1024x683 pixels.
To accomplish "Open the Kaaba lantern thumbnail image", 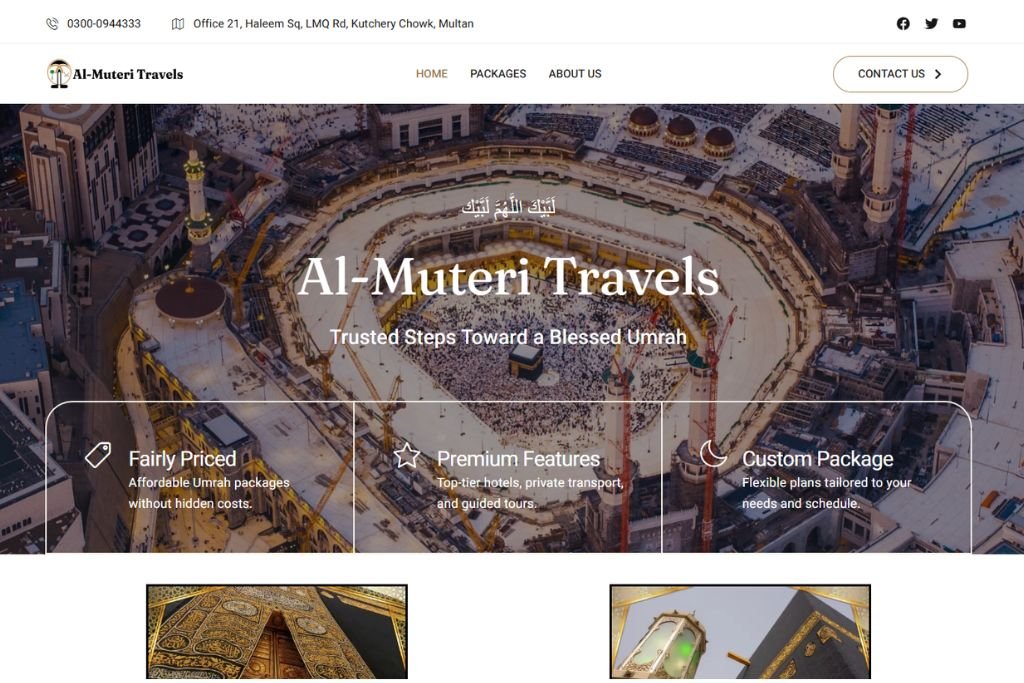I will coord(740,631).
